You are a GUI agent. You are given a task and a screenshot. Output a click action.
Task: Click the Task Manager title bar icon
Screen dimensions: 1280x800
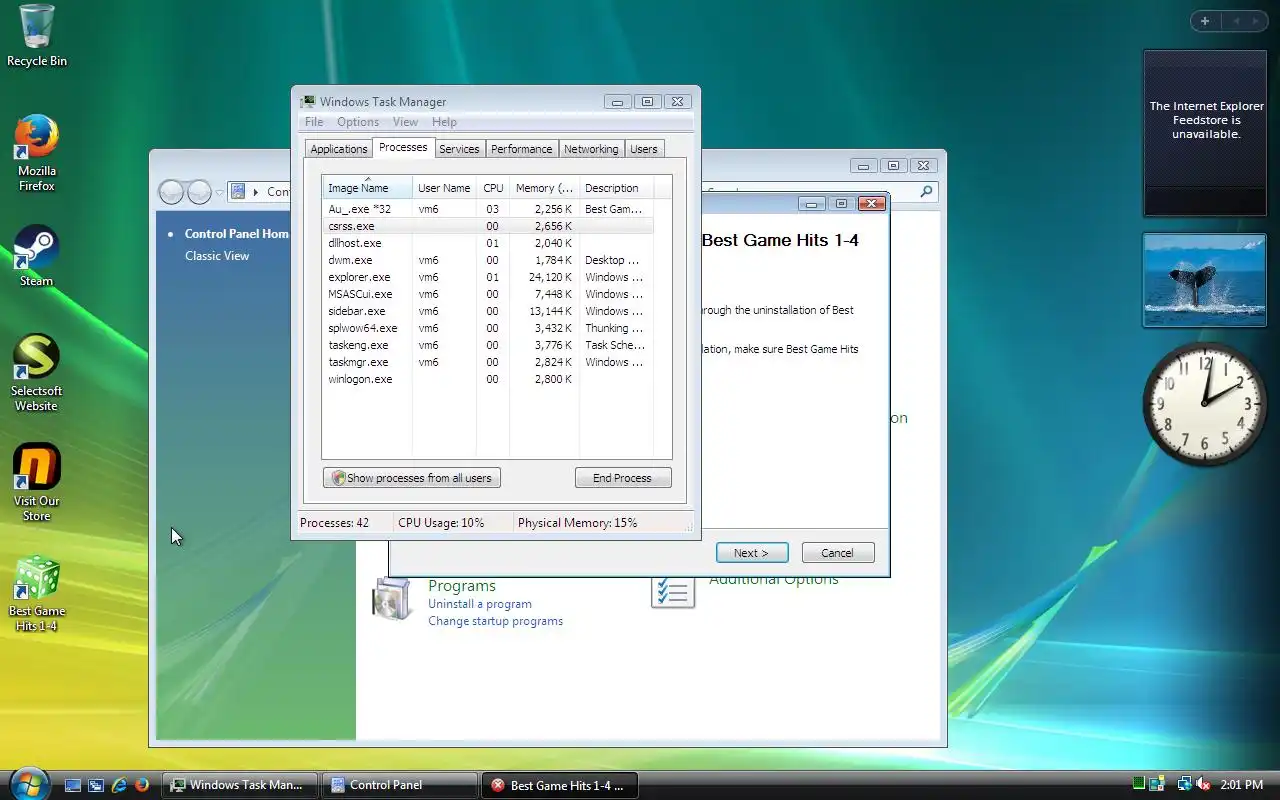pos(309,101)
